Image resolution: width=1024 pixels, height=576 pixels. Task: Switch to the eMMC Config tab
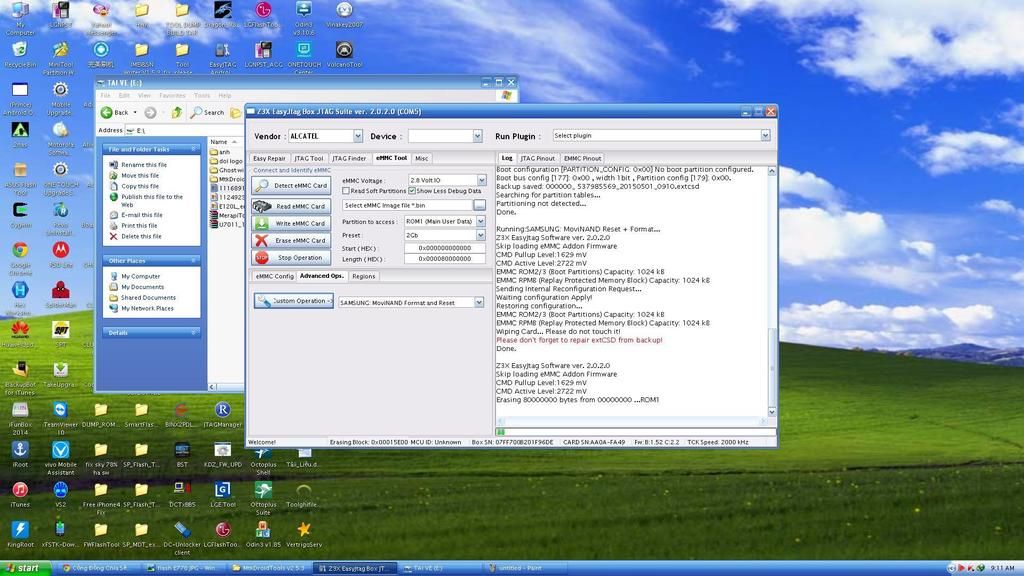coord(274,276)
